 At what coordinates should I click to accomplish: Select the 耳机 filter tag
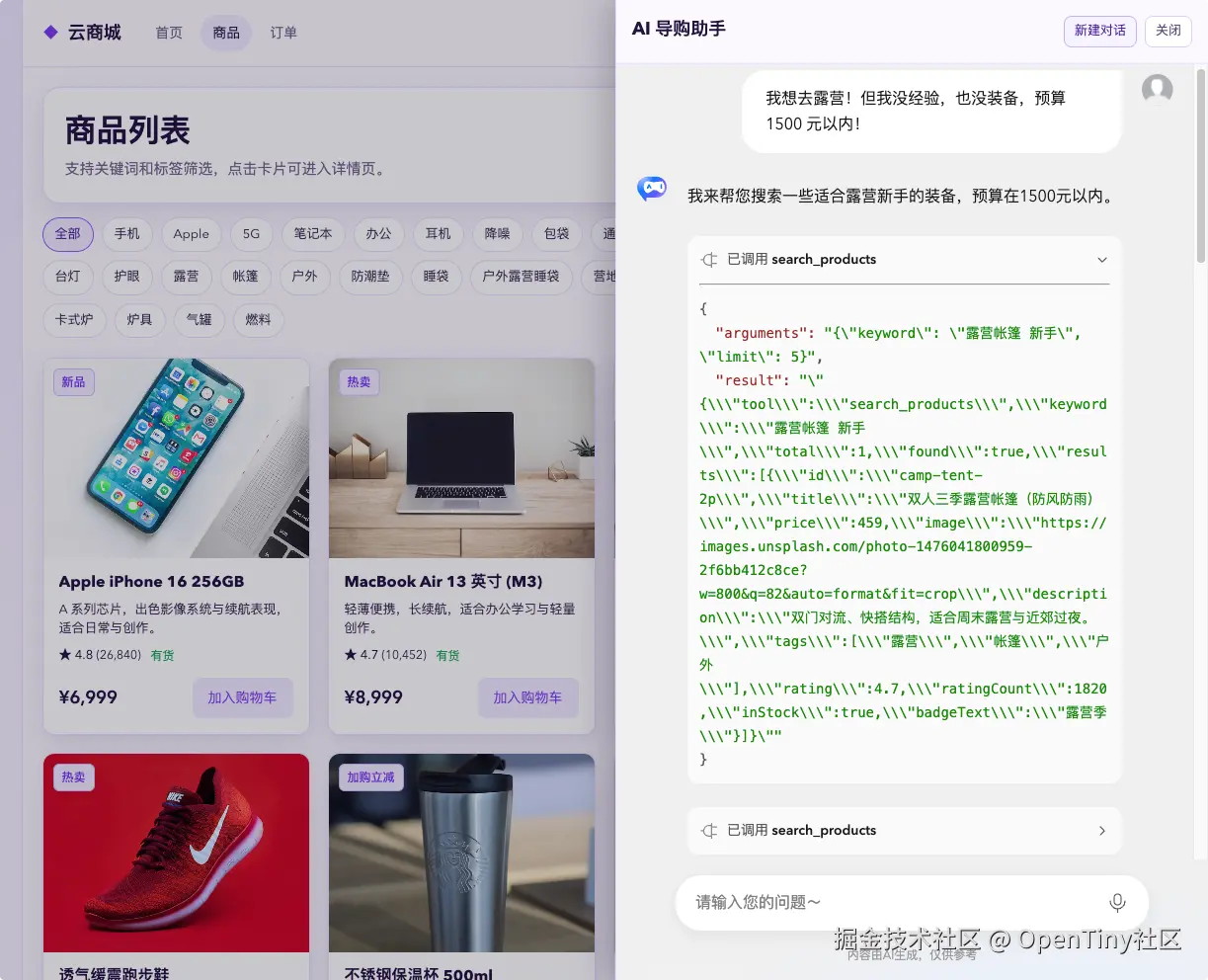coord(439,234)
